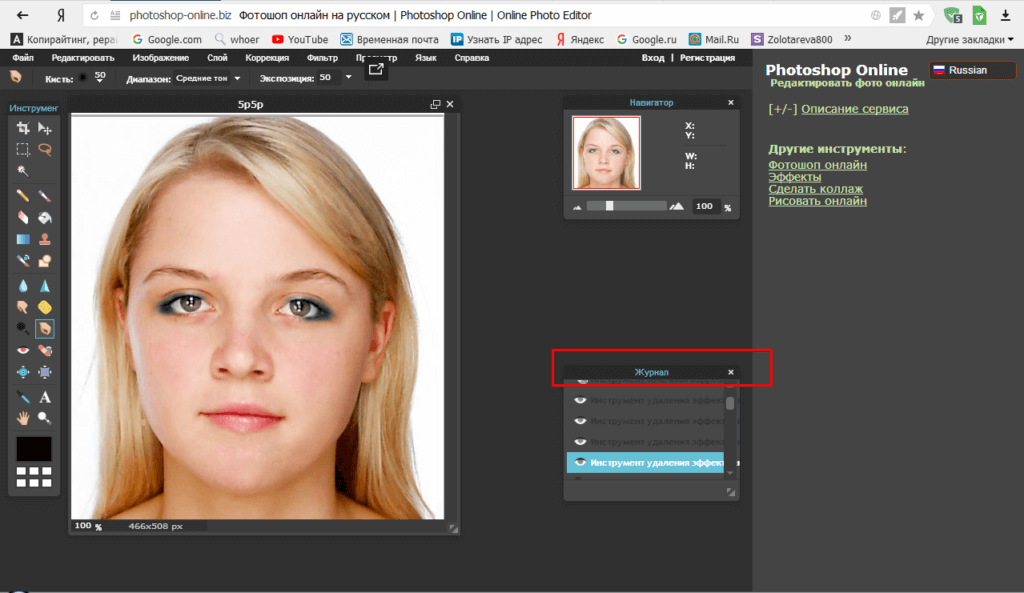The image size is (1024, 593).
Task: Open the Фильтр menu
Action: 322,58
